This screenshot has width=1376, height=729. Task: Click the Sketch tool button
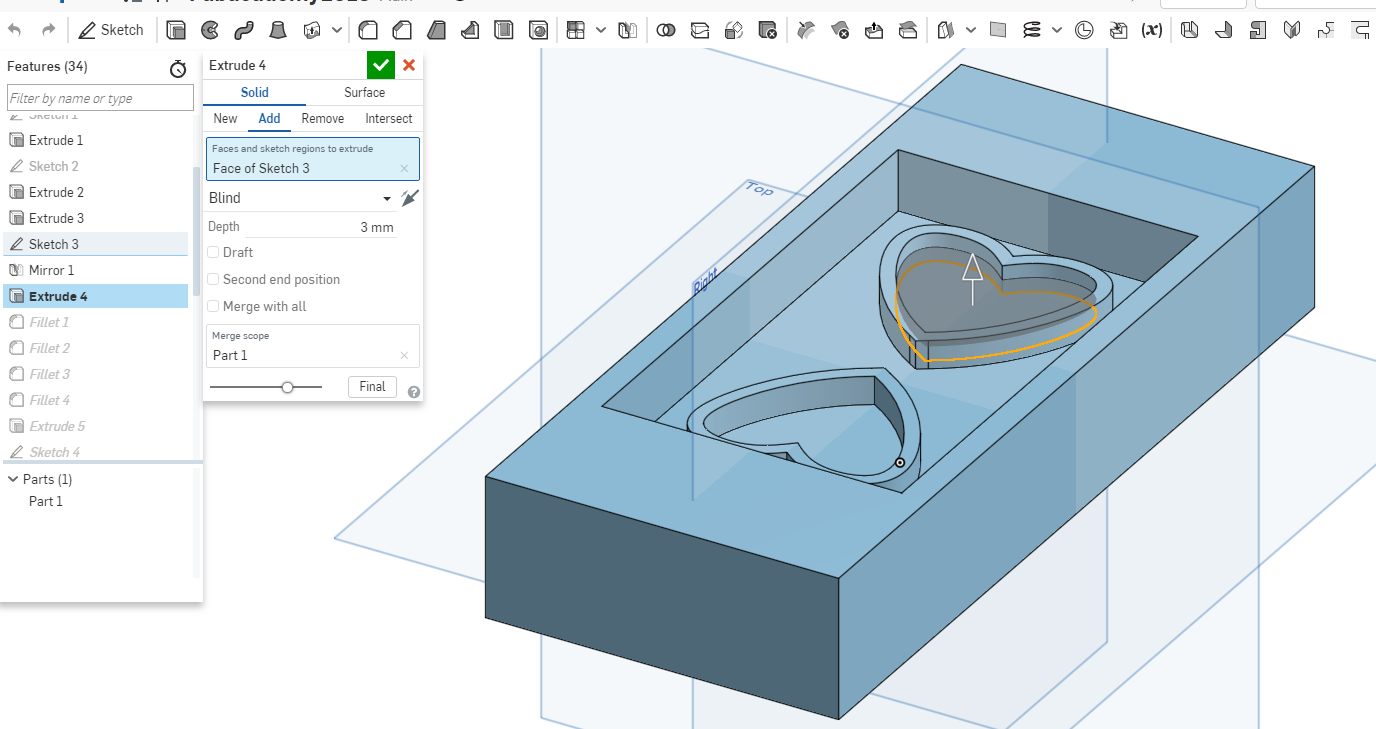coord(111,30)
